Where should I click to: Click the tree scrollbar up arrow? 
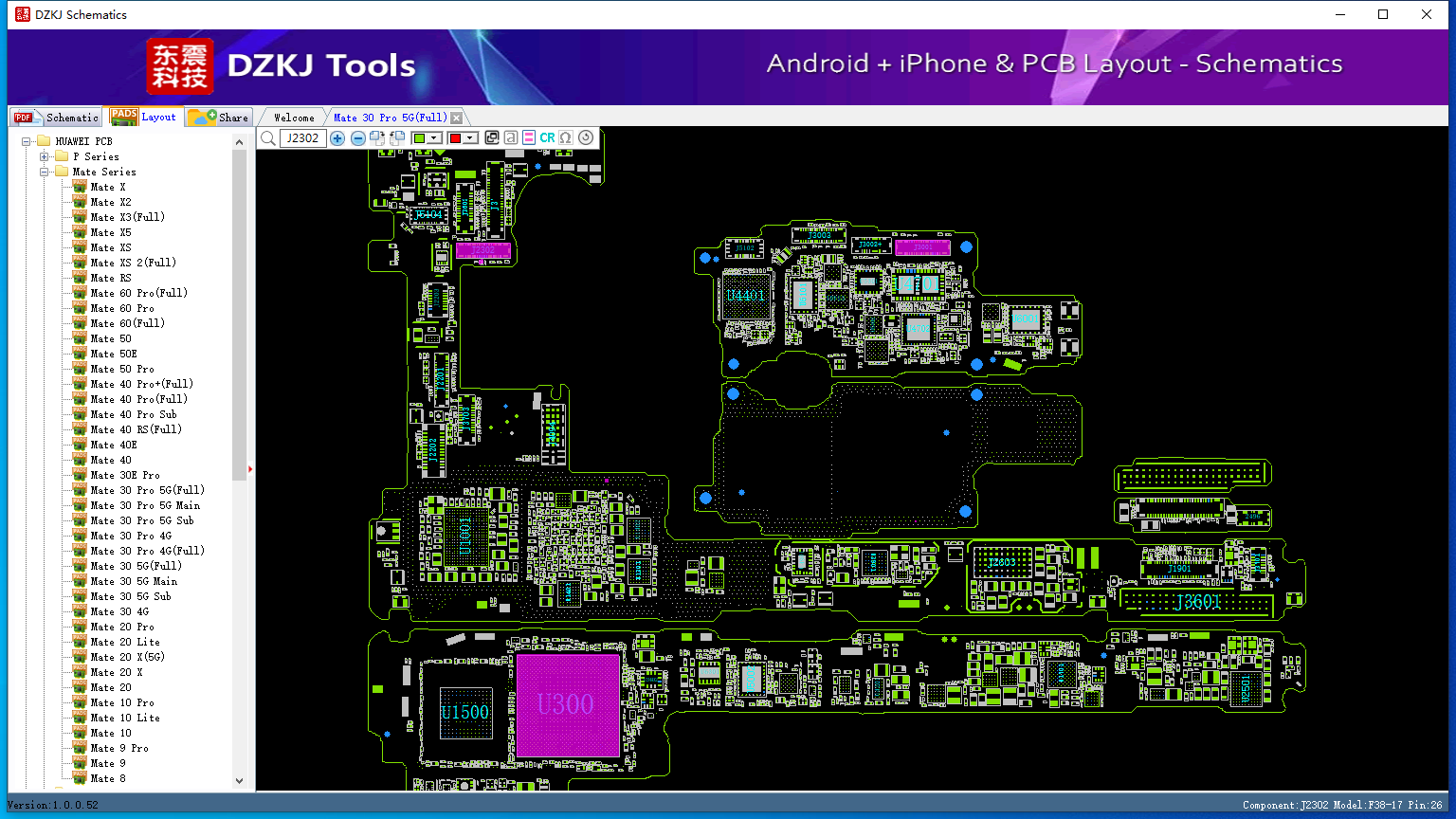pyautogui.click(x=239, y=142)
